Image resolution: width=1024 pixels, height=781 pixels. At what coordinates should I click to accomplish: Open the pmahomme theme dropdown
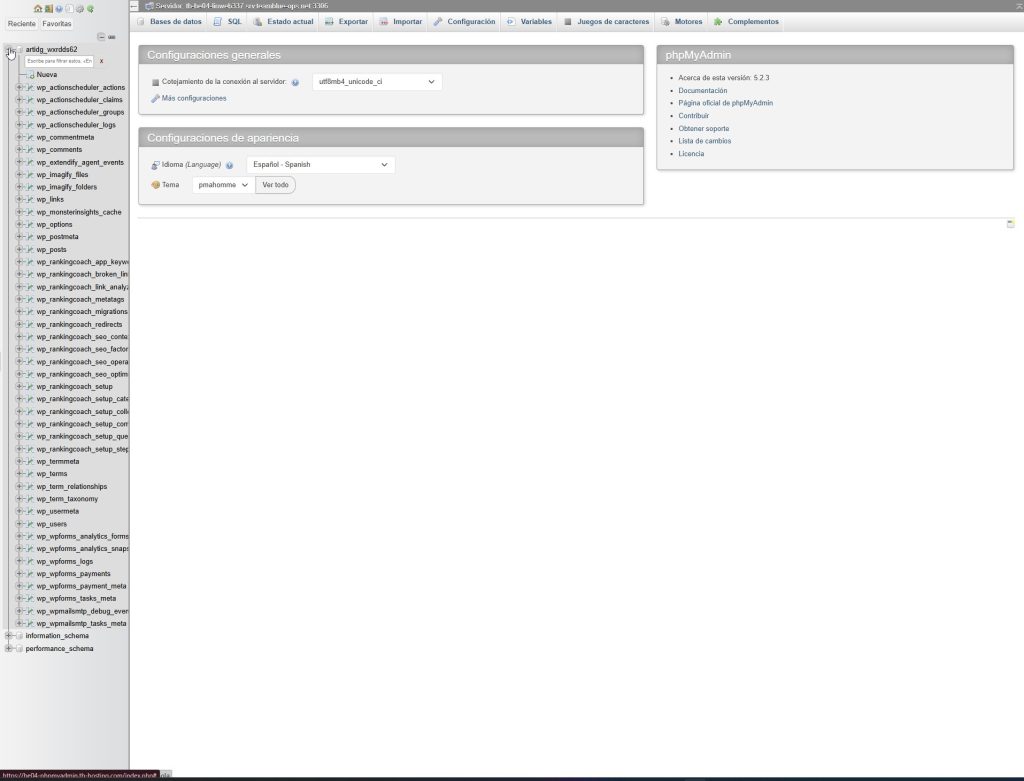223,185
